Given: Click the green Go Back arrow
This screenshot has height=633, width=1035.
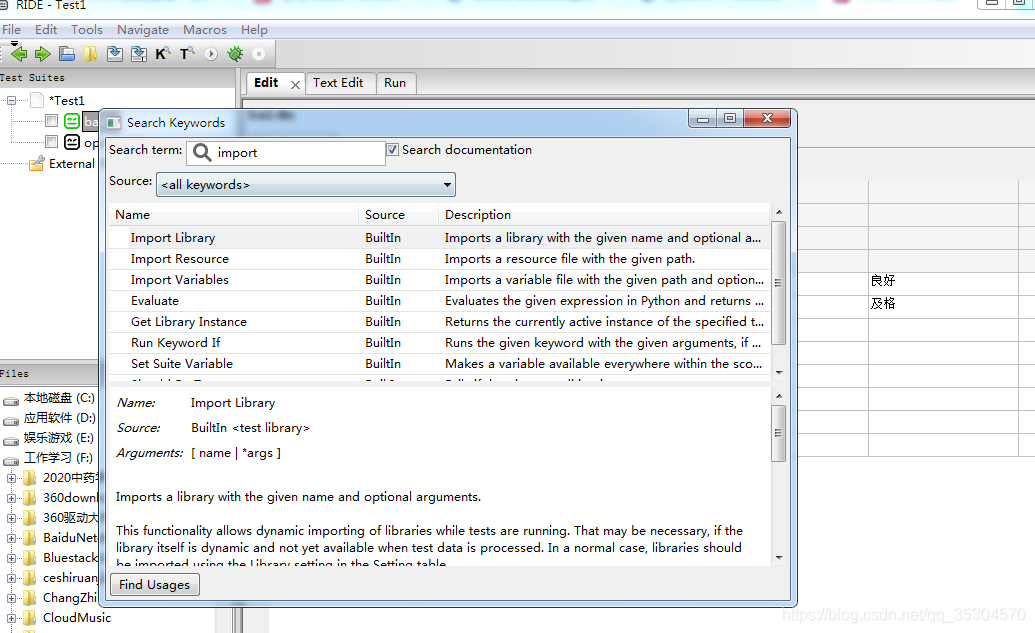Looking at the screenshot, I should [x=18, y=54].
